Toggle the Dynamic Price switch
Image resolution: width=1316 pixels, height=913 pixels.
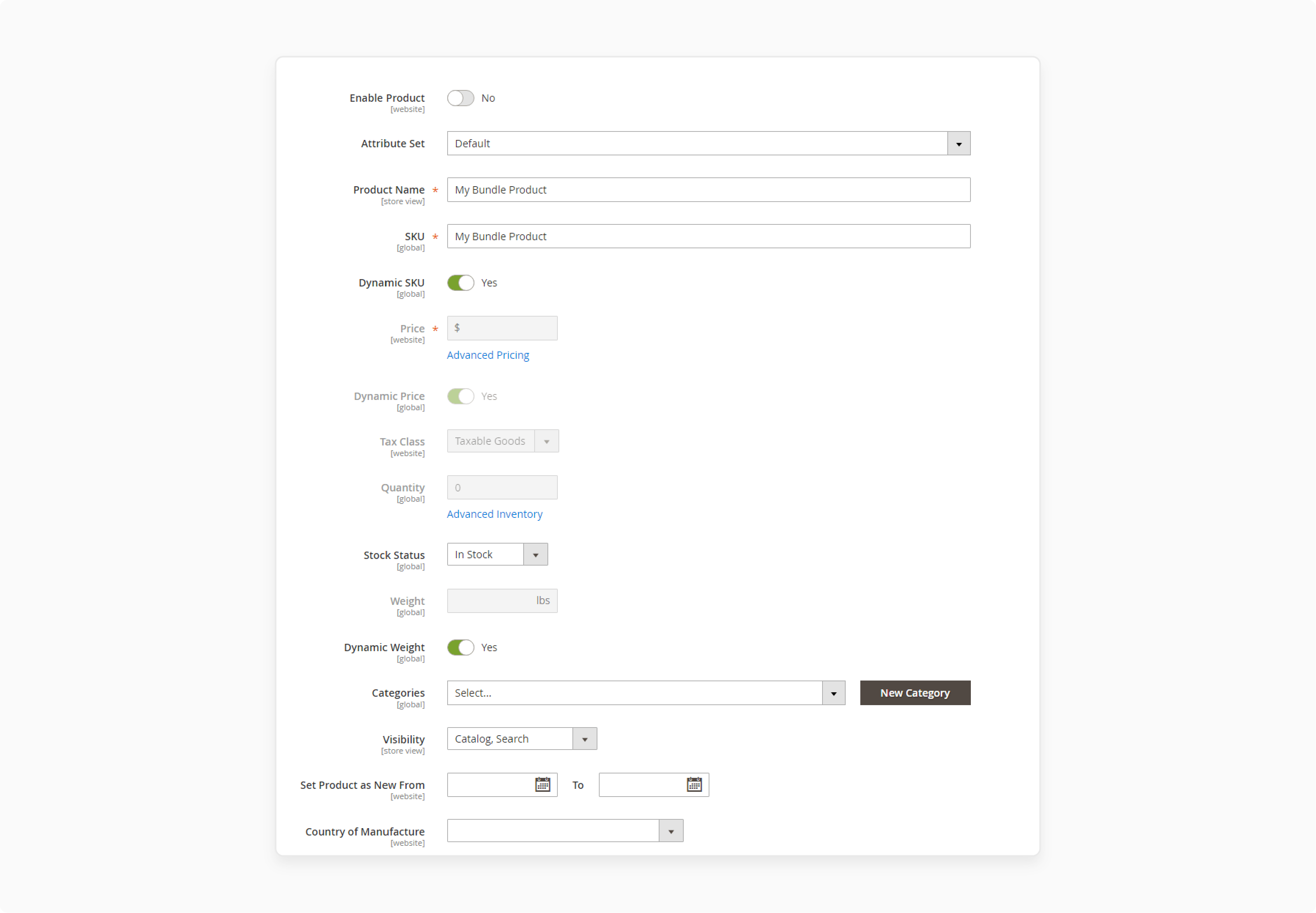[x=460, y=396]
